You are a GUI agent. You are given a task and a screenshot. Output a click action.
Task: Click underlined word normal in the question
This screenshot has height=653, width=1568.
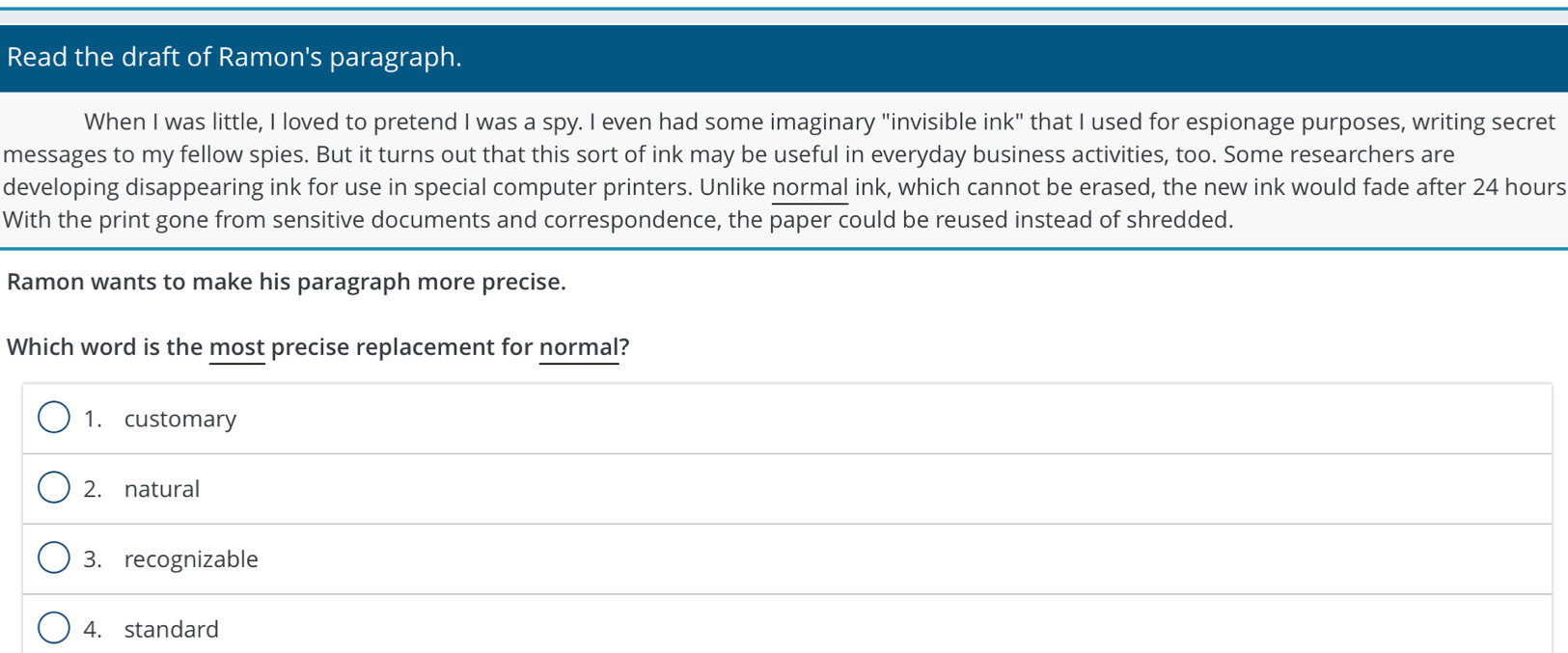tap(578, 347)
